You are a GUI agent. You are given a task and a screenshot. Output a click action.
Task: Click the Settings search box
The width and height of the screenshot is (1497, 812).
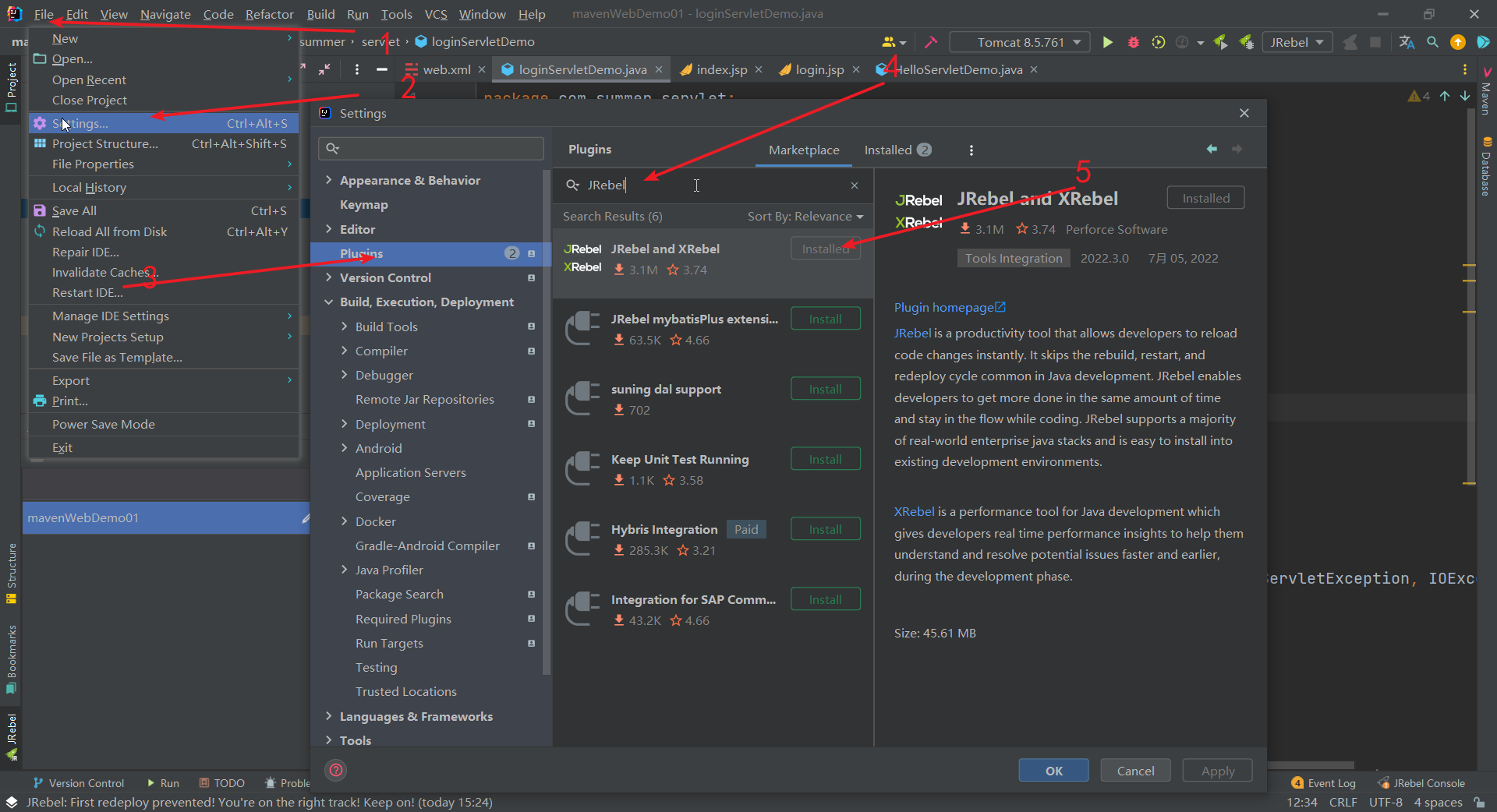(430, 148)
